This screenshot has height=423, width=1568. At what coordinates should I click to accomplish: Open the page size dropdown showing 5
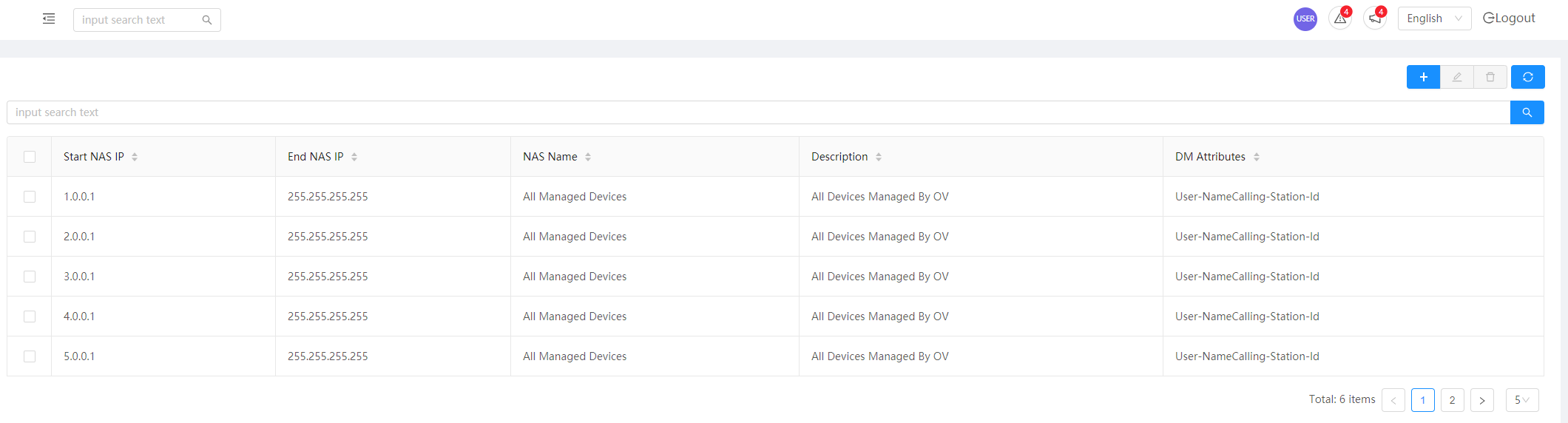tap(1522, 400)
